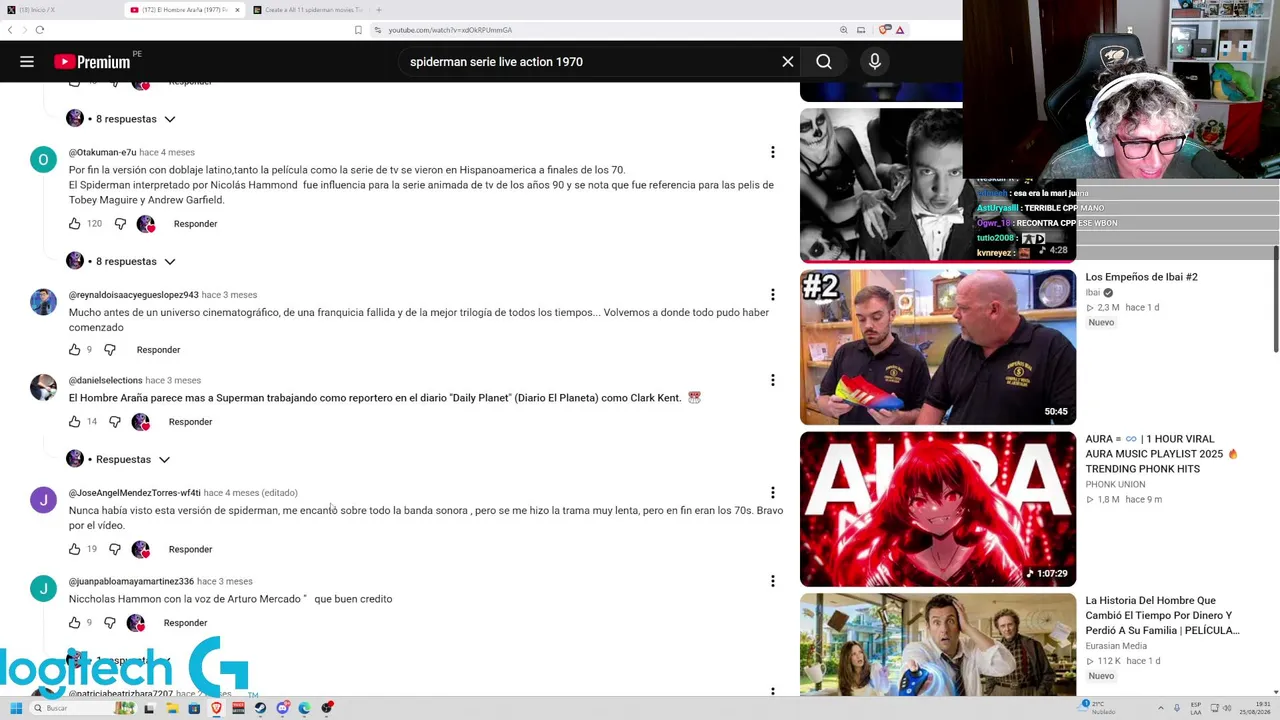The height and width of the screenshot is (720, 1280).
Task: Reply to @JoseAngelMendezTorres-wf4ti's comment
Action: (x=190, y=549)
